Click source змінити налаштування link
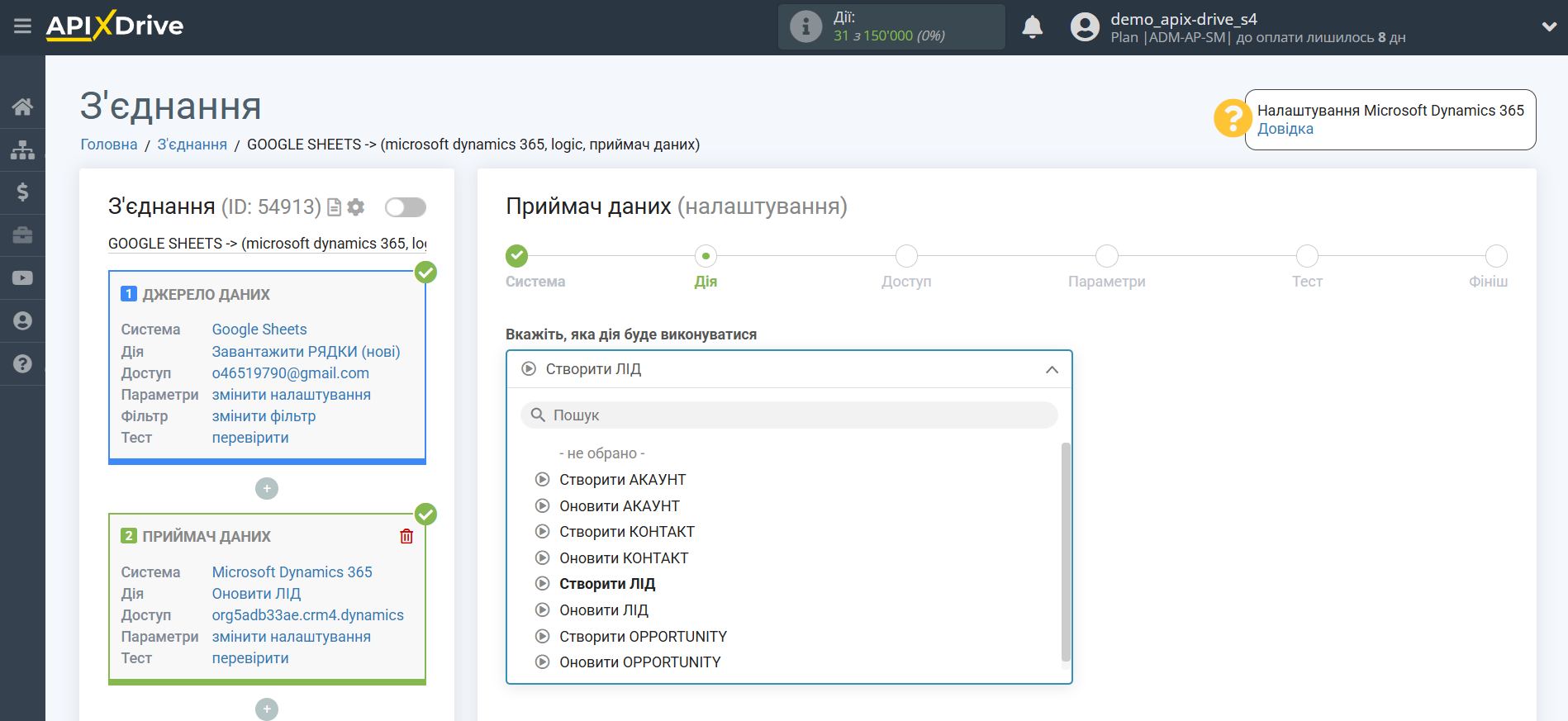The height and width of the screenshot is (721, 1568). tap(292, 395)
